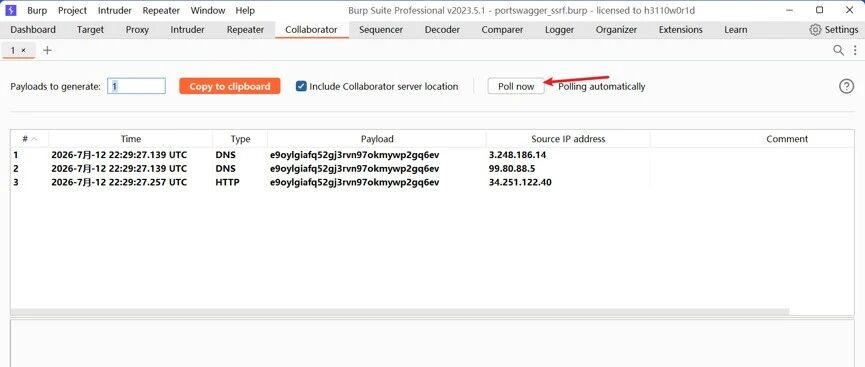The width and height of the screenshot is (865, 367).
Task: Sort by the Time column header
Action: click(131, 139)
